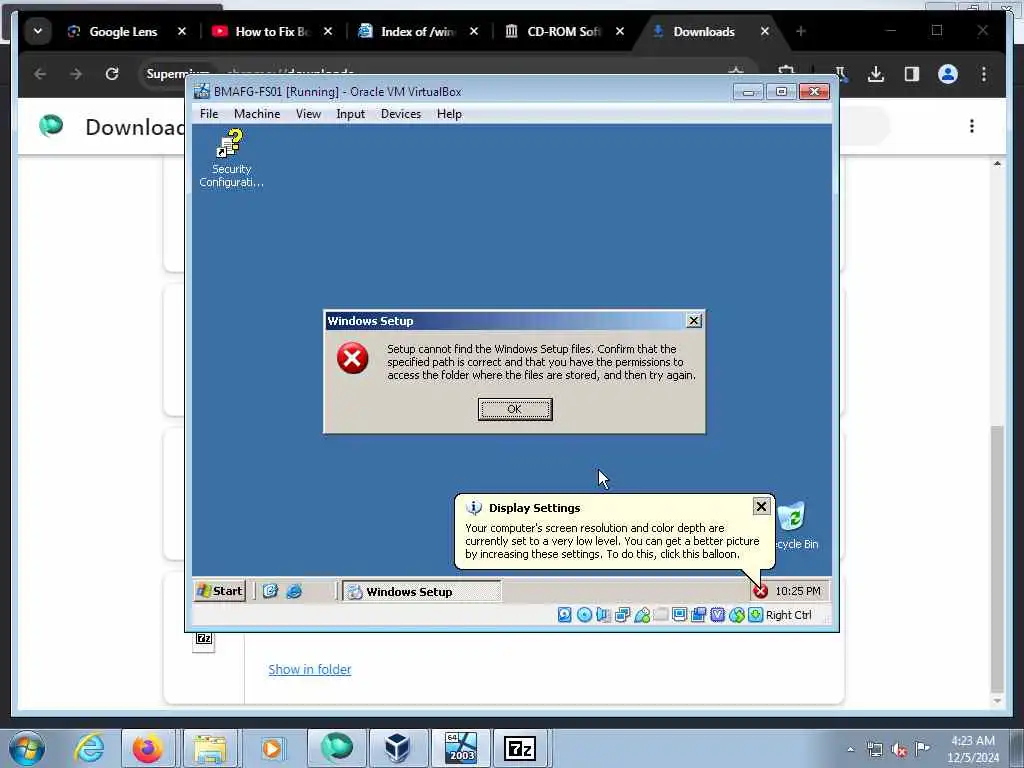Click VirtualBox mouse integration indicator
Image resolution: width=1024 pixels, height=768 pixels.
737,615
